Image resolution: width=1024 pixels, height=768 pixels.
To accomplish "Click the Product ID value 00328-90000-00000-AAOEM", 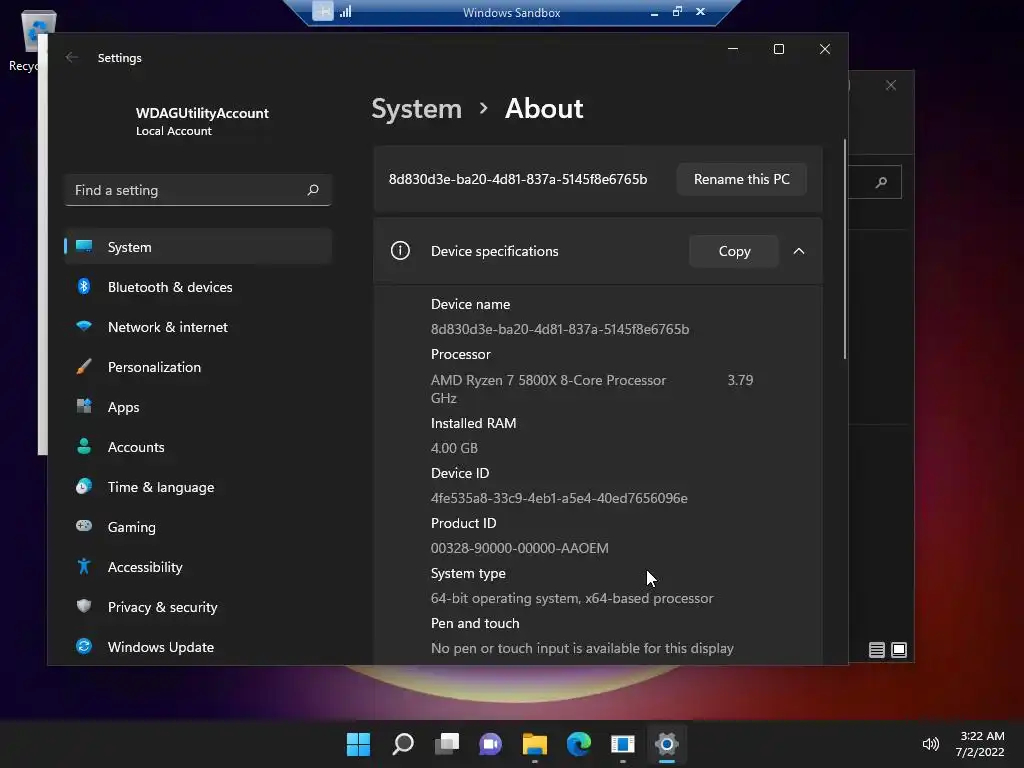I will (x=519, y=548).
